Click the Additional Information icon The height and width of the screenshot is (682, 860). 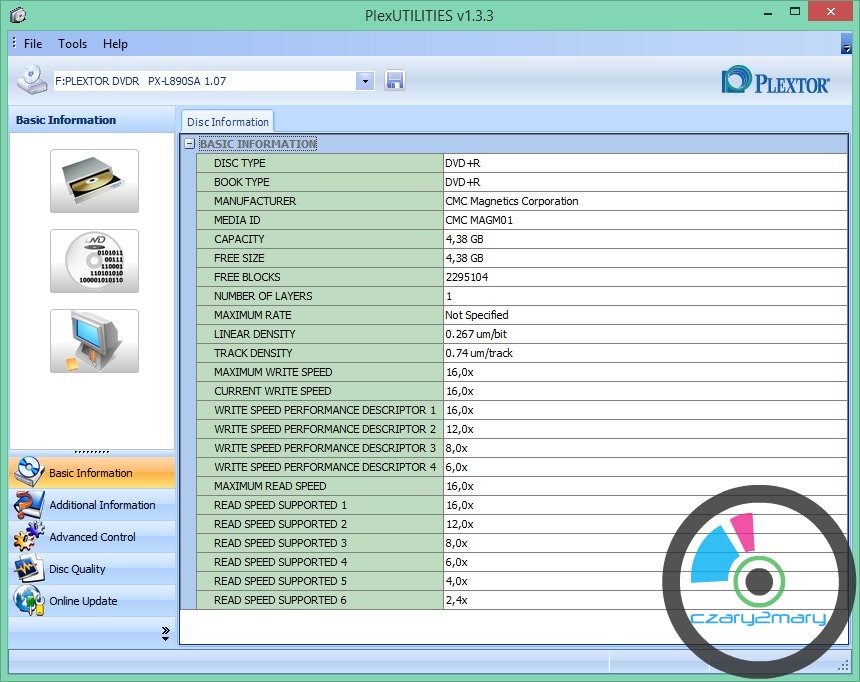coord(28,505)
